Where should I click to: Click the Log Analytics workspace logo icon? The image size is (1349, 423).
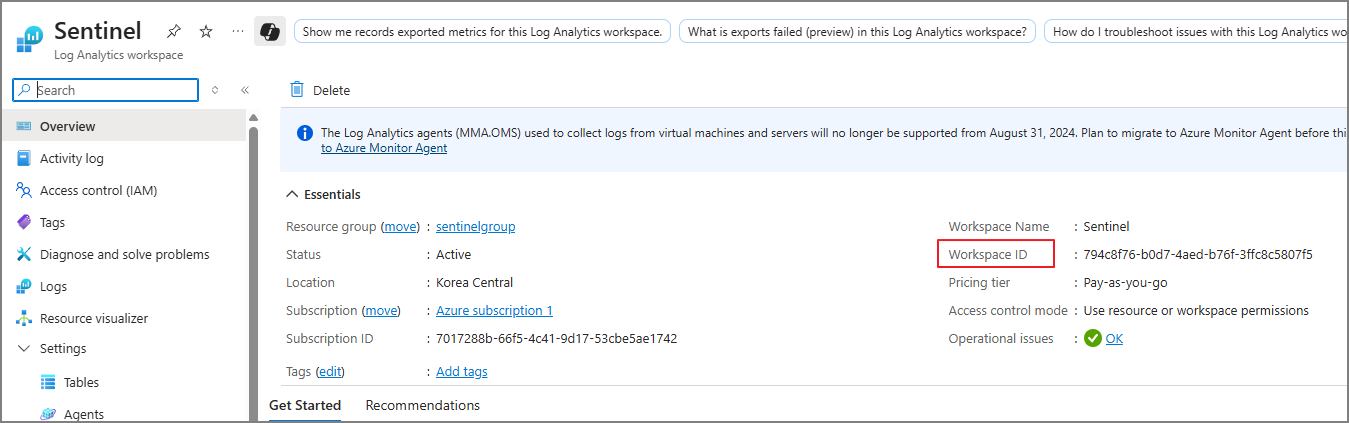[30, 41]
